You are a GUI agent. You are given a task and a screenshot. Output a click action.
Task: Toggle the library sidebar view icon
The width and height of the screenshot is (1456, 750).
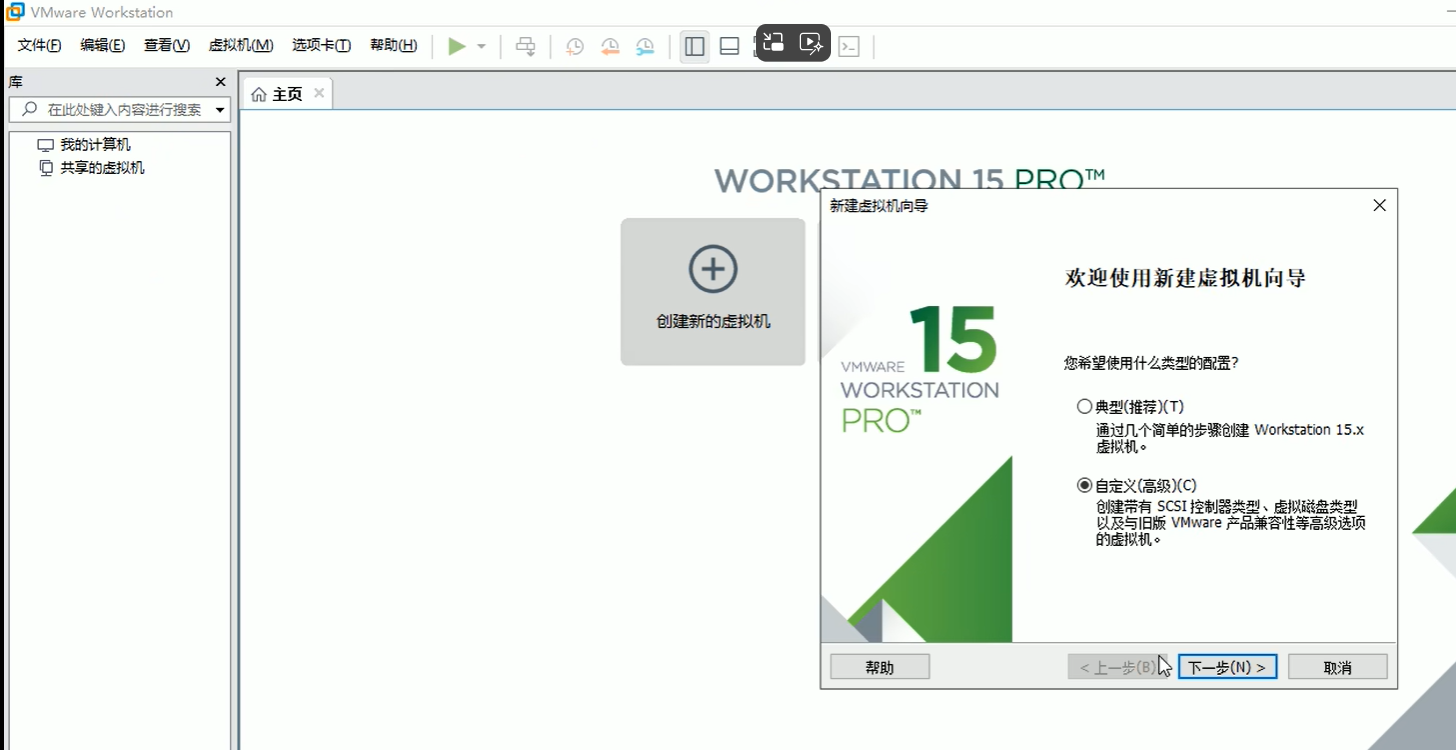695,46
